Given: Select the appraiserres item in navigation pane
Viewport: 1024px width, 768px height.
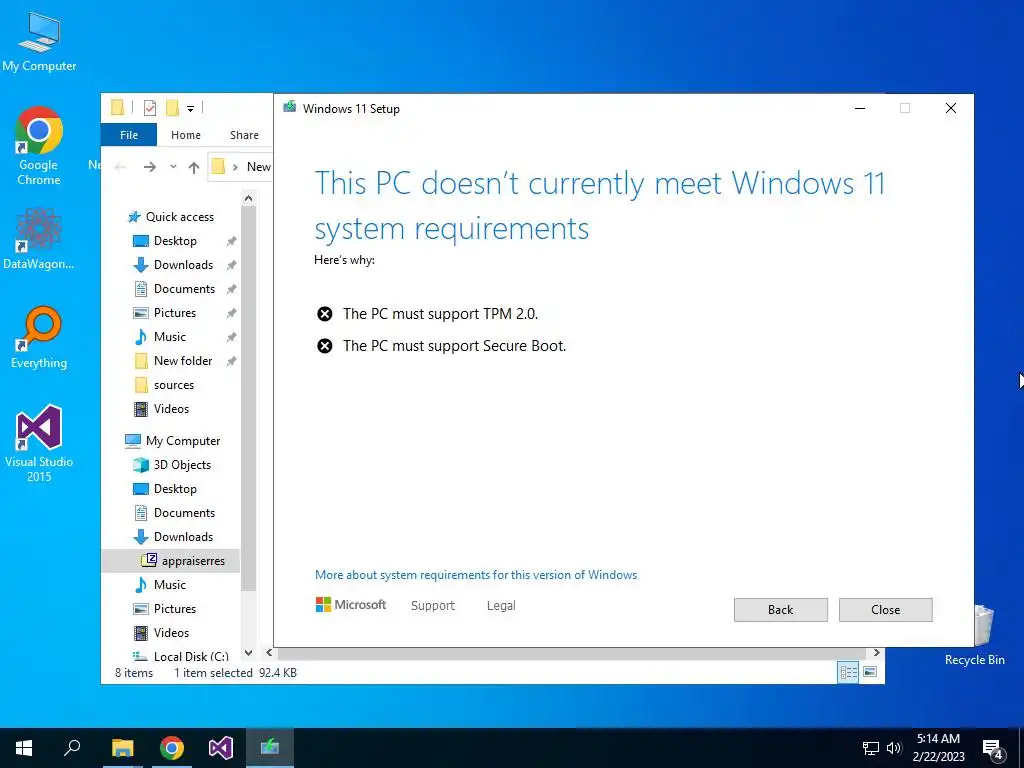Looking at the screenshot, I should pyautogui.click(x=170, y=560).
